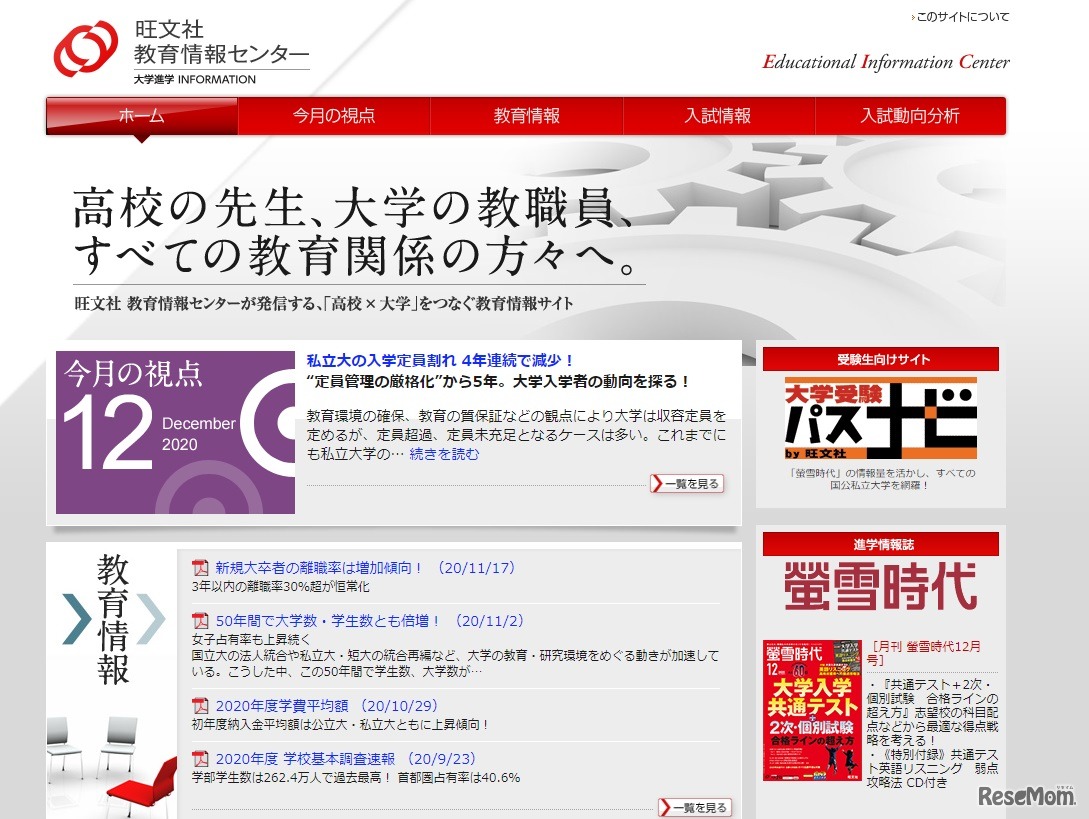Image resolution: width=1089 pixels, height=819 pixels.
Task: Select the ホーム navigation tab
Action: (x=142, y=115)
